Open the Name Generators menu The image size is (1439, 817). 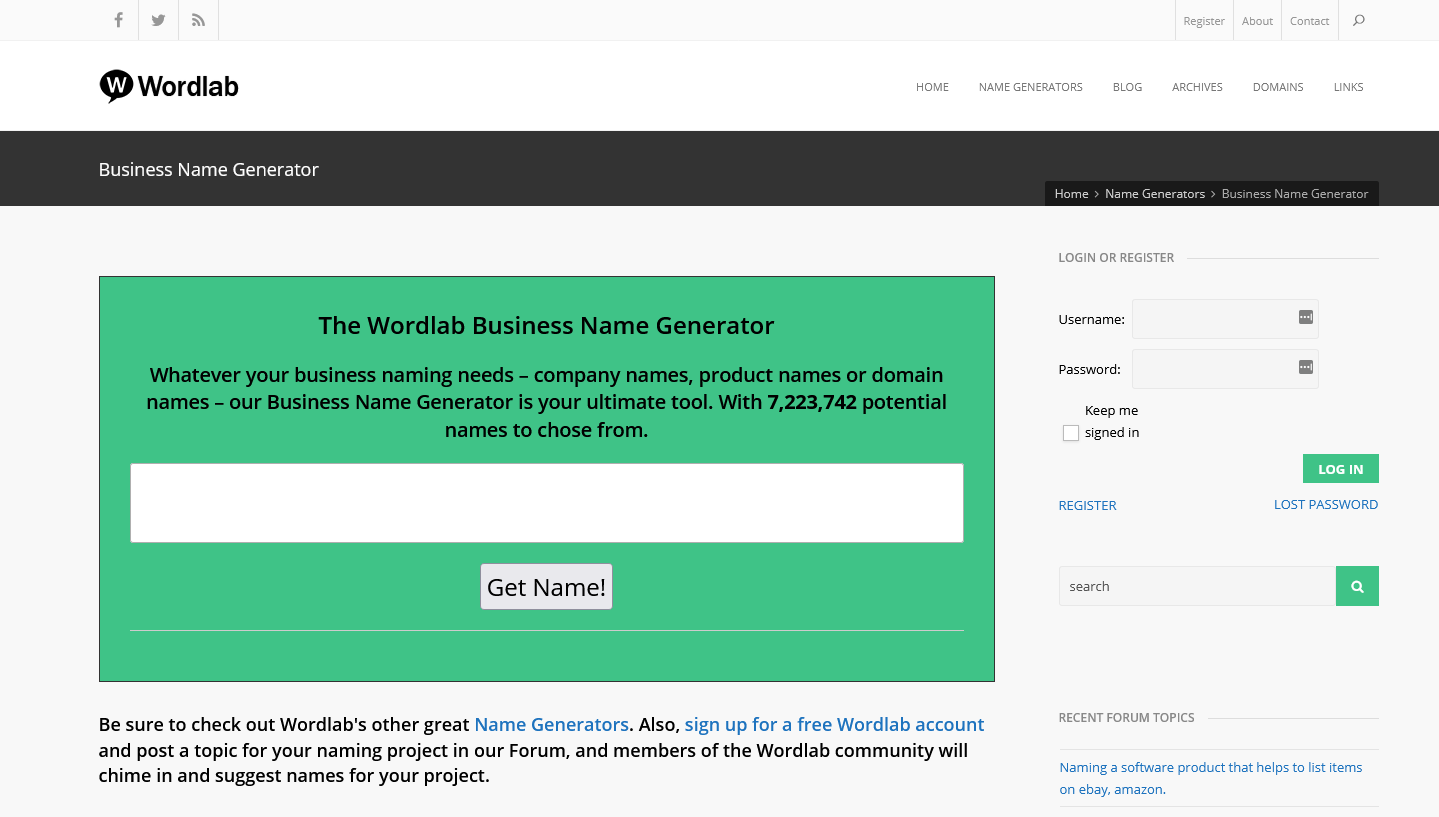(1030, 87)
